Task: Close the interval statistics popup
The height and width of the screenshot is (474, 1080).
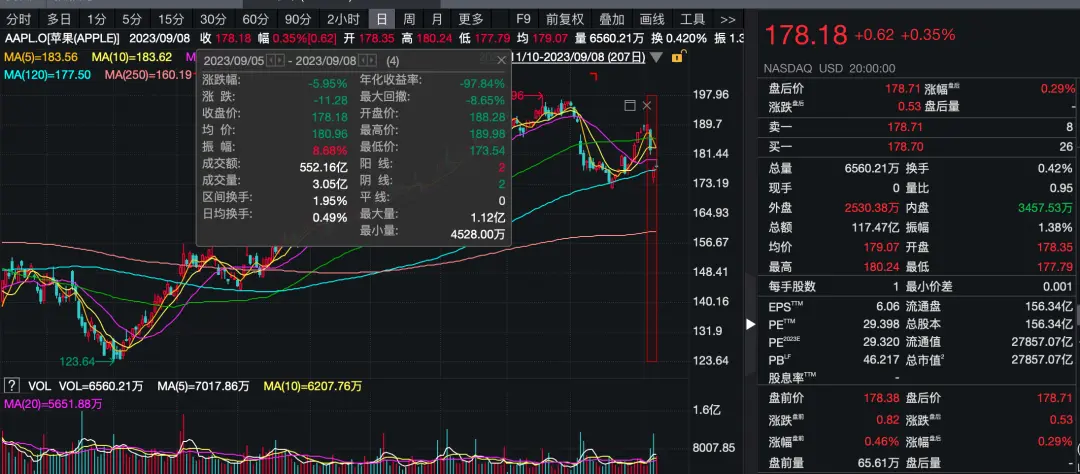Action: click(504, 61)
